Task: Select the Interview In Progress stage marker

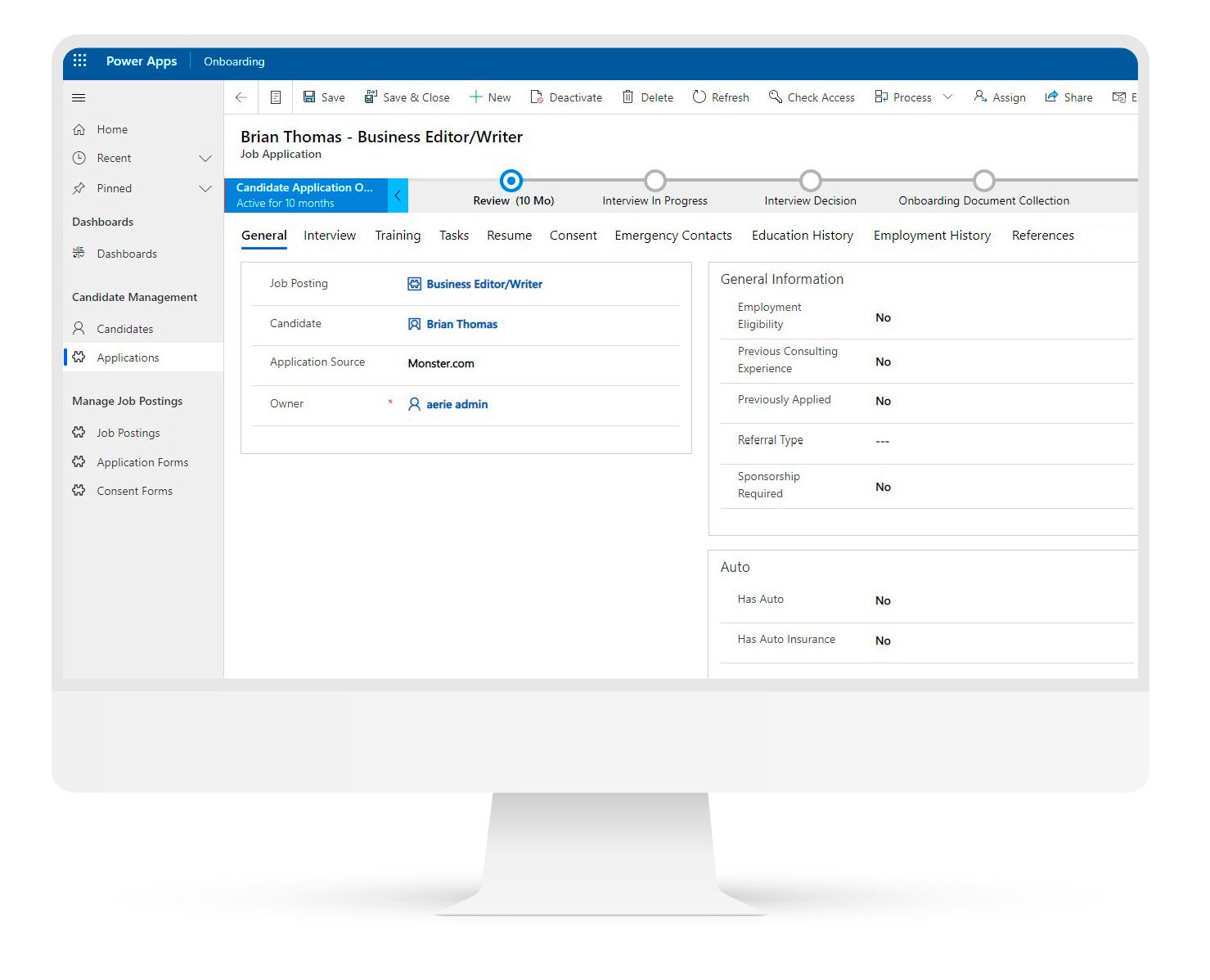Action: pos(654,181)
